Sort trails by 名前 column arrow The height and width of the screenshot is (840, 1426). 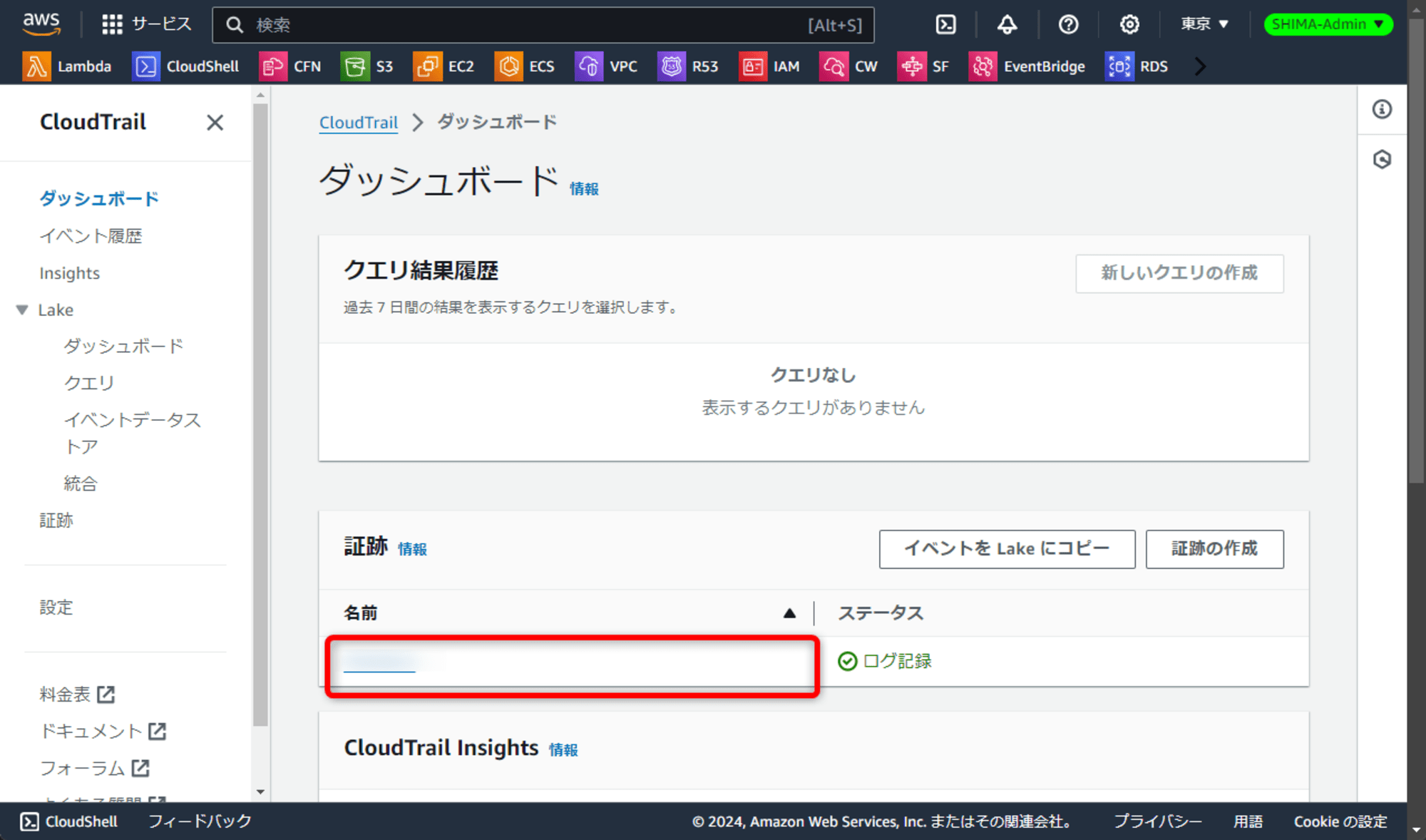click(789, 613)
